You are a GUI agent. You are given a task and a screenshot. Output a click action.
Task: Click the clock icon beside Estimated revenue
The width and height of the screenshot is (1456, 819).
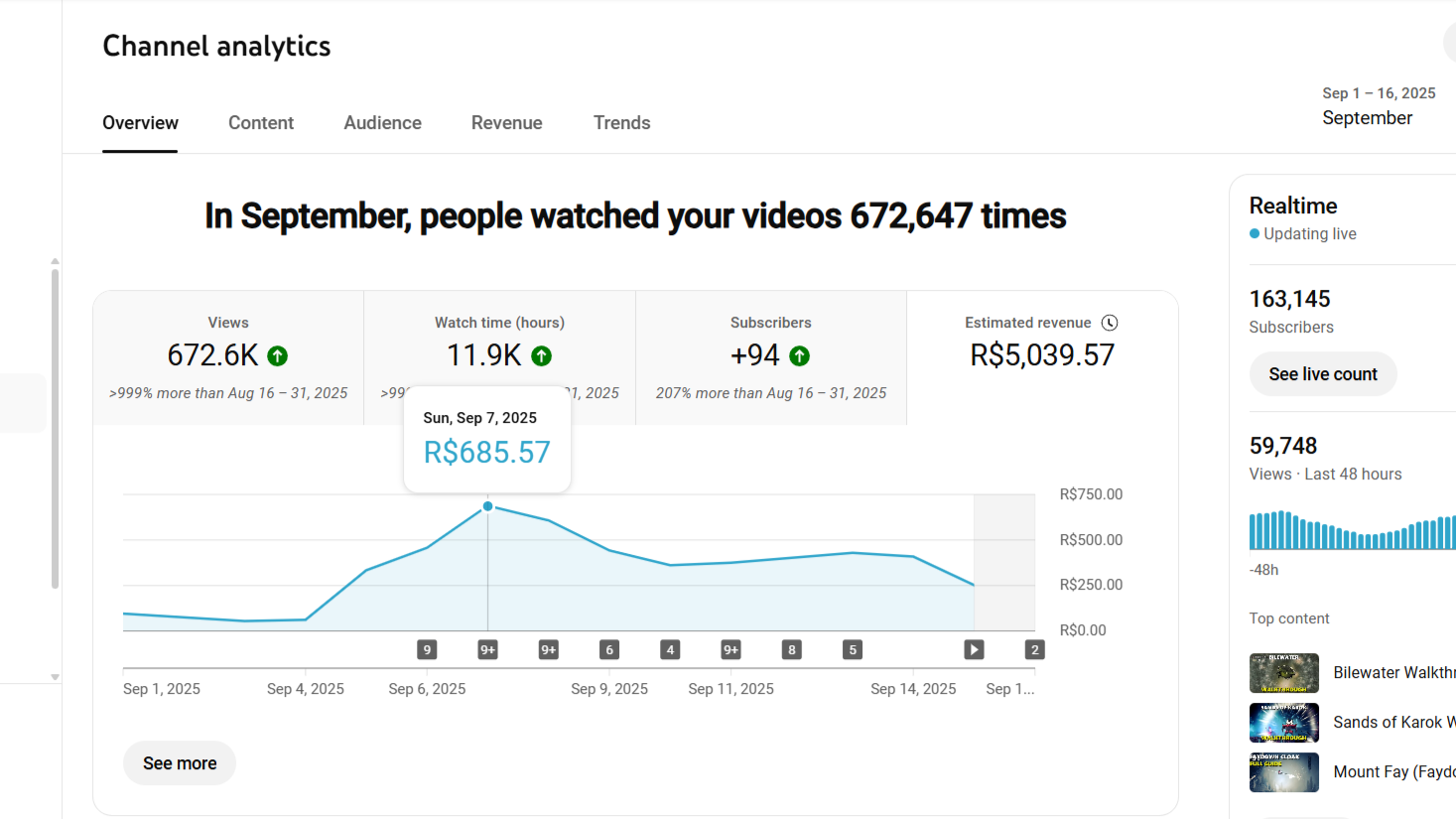pyautogui.click(x=1110, y=323)
